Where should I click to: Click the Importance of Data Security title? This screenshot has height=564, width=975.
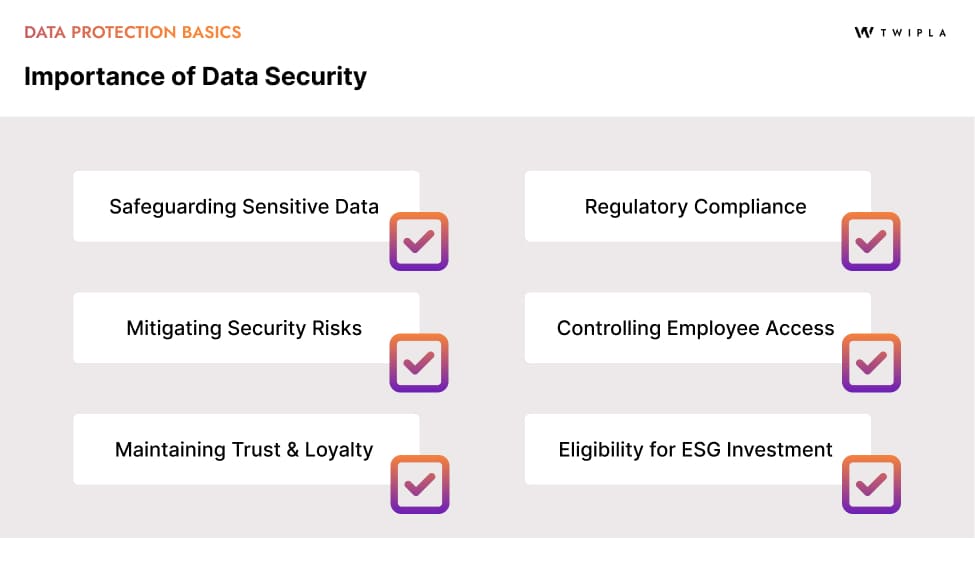click(x=195, y=76)
